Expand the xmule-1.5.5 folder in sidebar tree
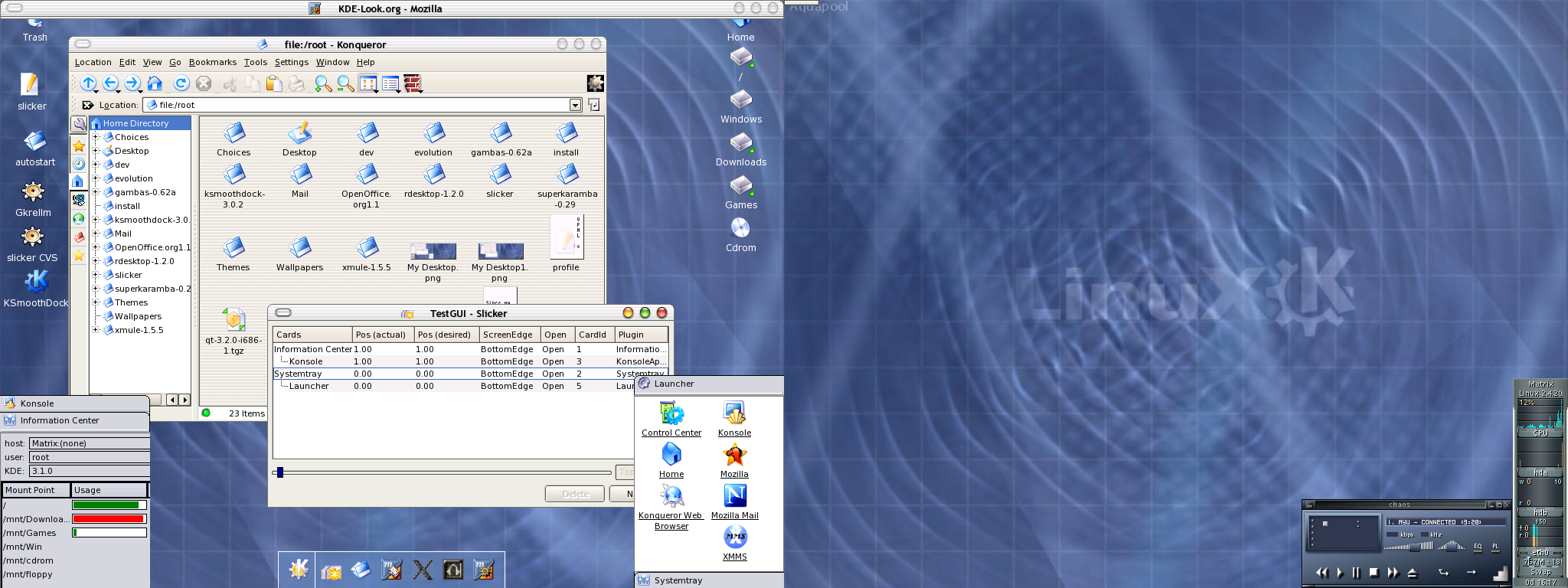1568x588 pixels. pyautogui.click(x=96, y=330)
